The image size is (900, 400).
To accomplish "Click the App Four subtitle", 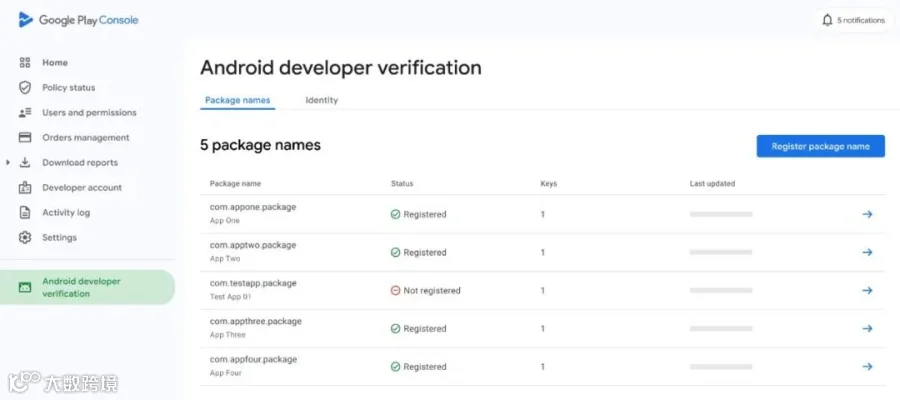I will pyautogui.click(x=226, y=373).
